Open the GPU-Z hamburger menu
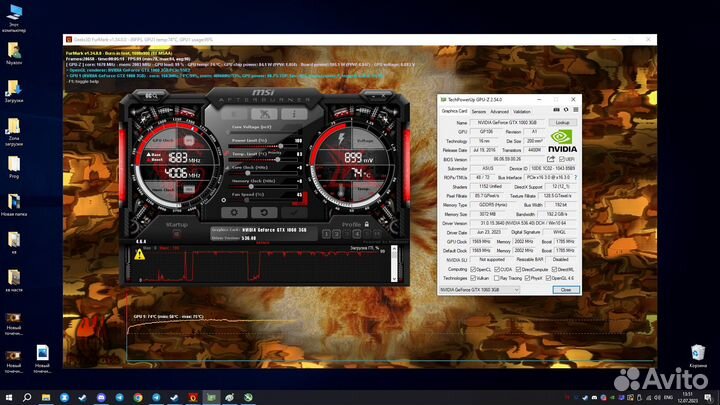Viewport: 720px width, 405px height. pos(575,110)
